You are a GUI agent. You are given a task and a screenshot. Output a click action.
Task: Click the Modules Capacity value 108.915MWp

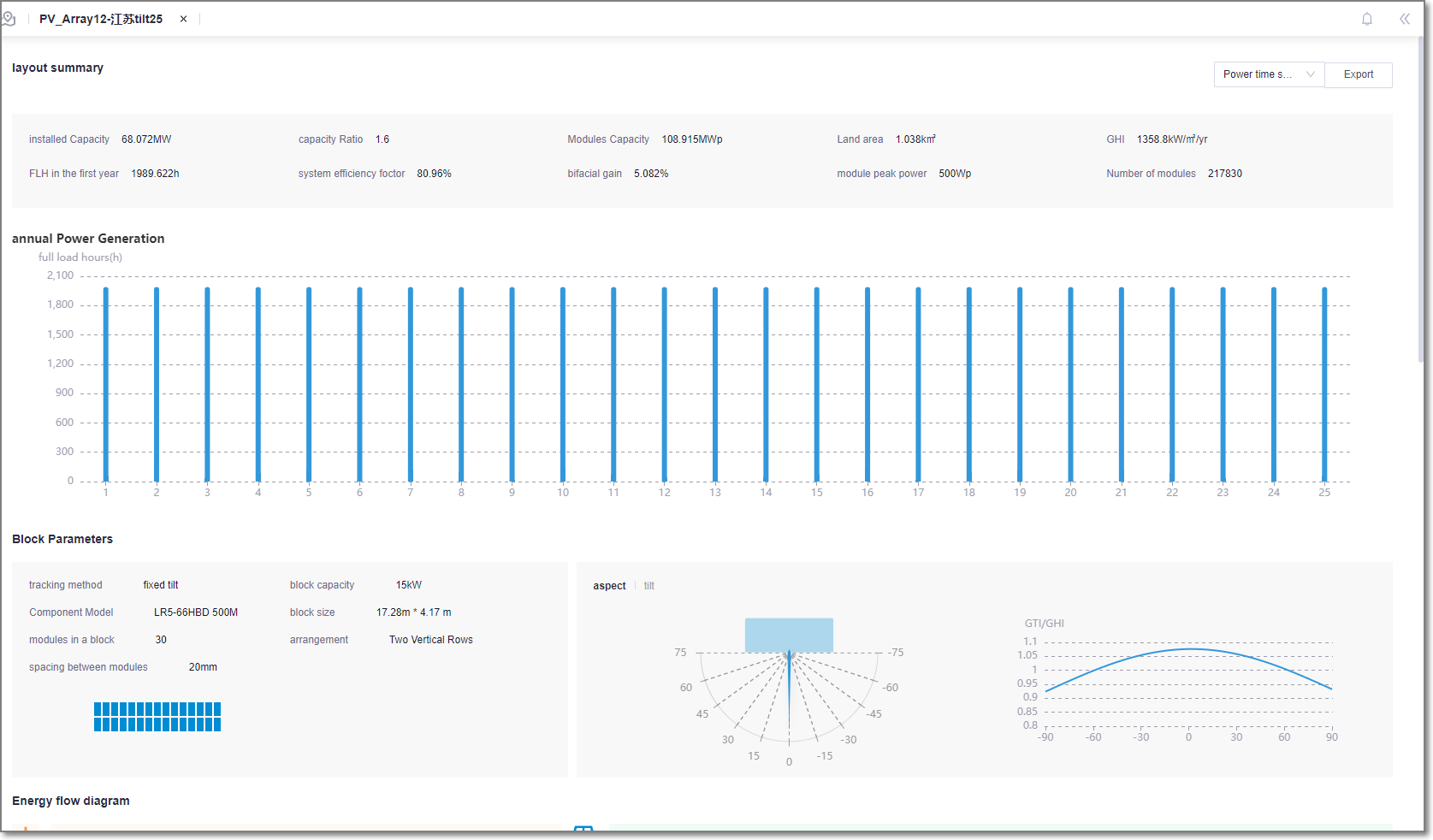692,139
